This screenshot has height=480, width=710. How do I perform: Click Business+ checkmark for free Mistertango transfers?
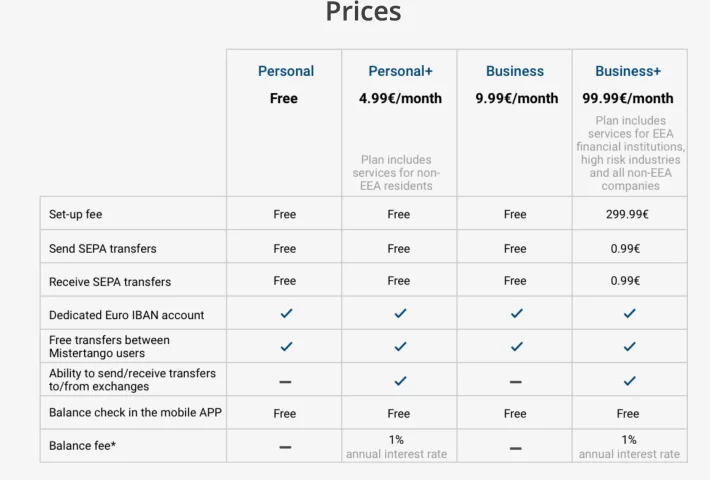click(x=629, y=347)
